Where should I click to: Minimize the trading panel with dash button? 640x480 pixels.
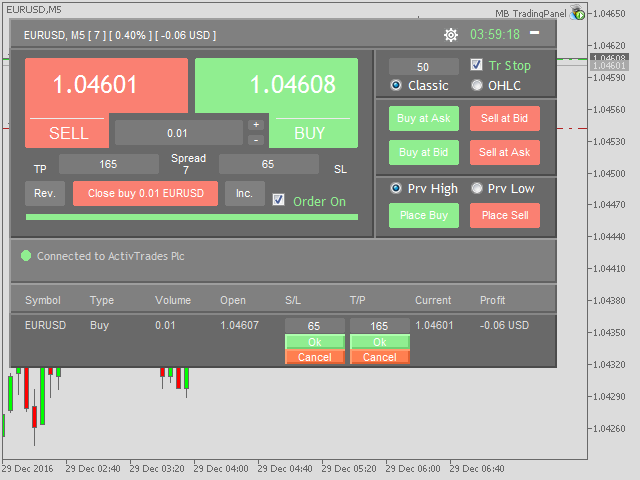click(x=534, y=33)
